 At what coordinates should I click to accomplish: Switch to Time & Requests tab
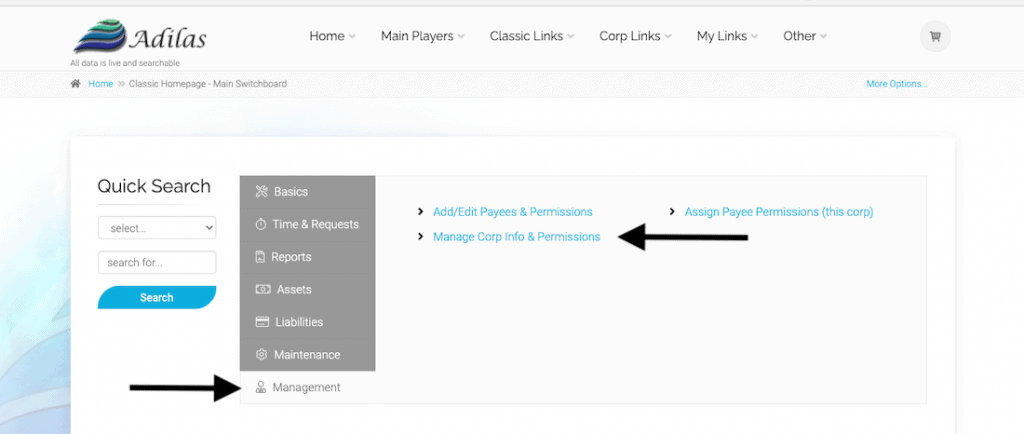click(x=308, y=225)
